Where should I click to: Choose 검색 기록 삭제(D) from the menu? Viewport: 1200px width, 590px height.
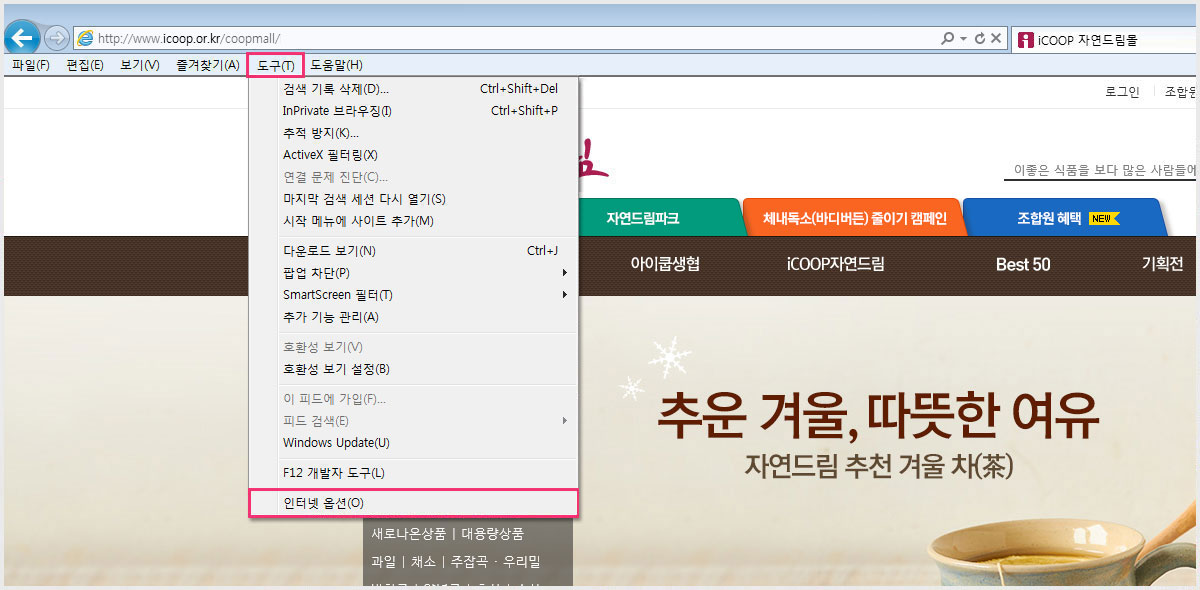pyautogui.click(x=414, y=89)
